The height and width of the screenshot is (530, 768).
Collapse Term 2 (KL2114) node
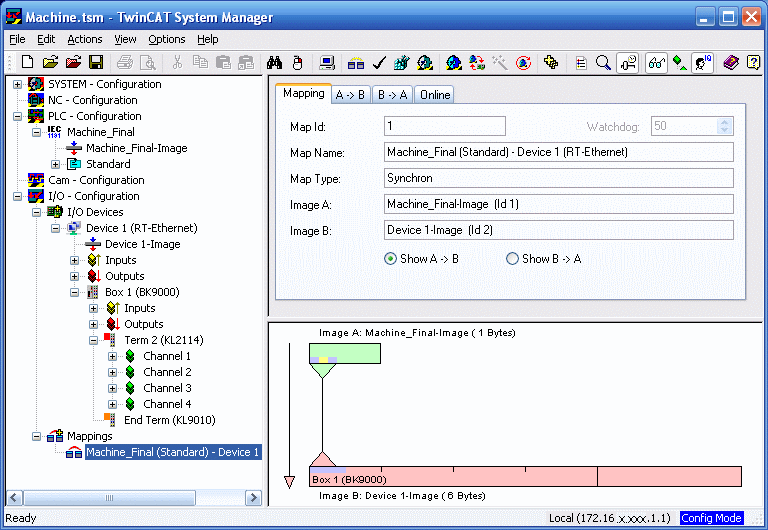point(93,340)
